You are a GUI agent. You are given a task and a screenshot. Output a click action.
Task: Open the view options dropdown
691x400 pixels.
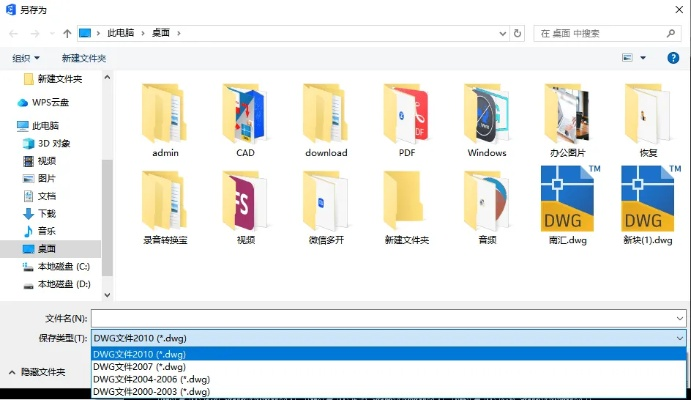[643, 58]
